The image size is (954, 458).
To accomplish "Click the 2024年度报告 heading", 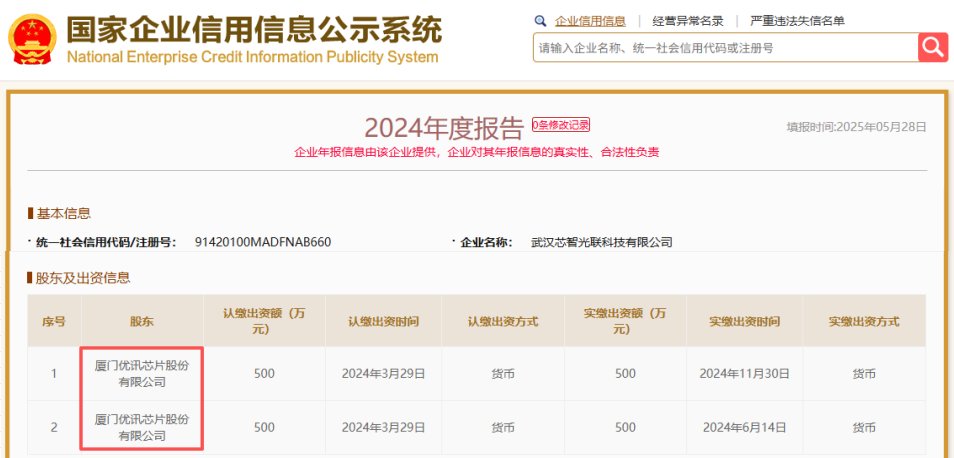I will pos(443,127).
